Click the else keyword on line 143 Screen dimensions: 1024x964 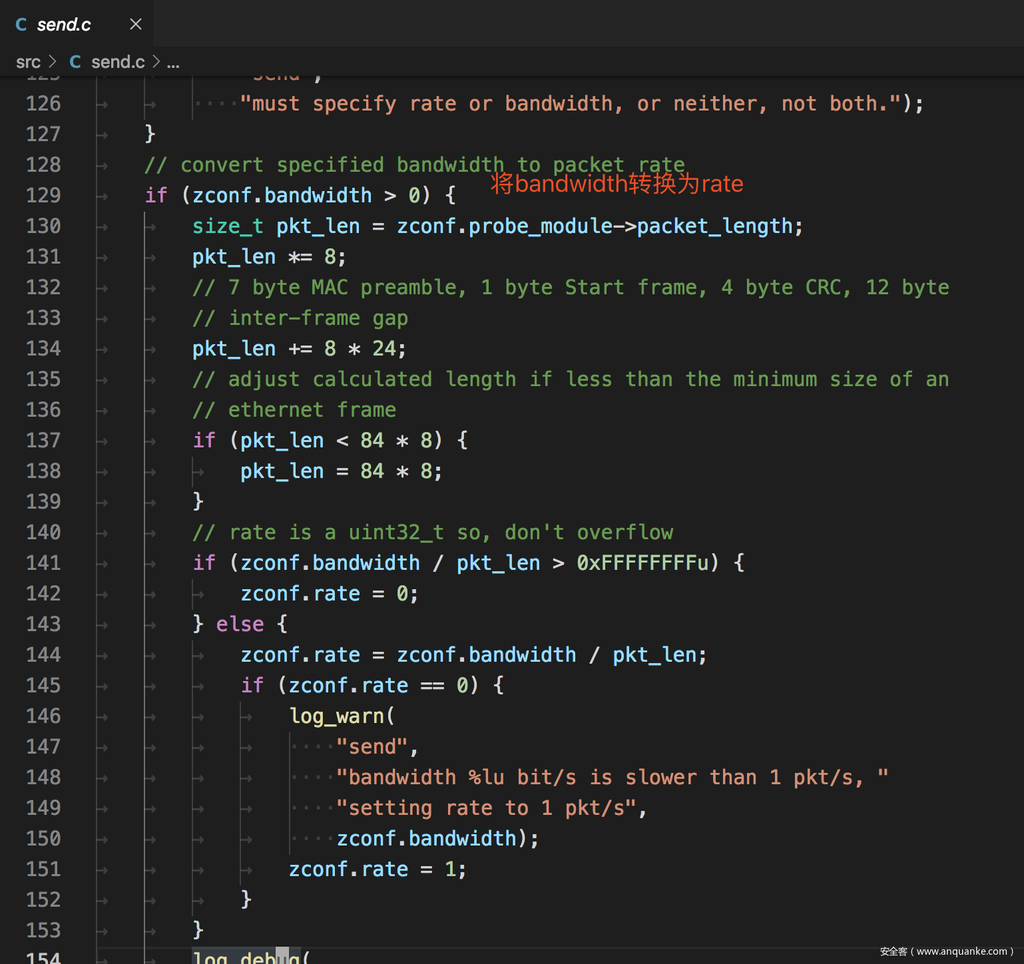[x=240, y=624]
